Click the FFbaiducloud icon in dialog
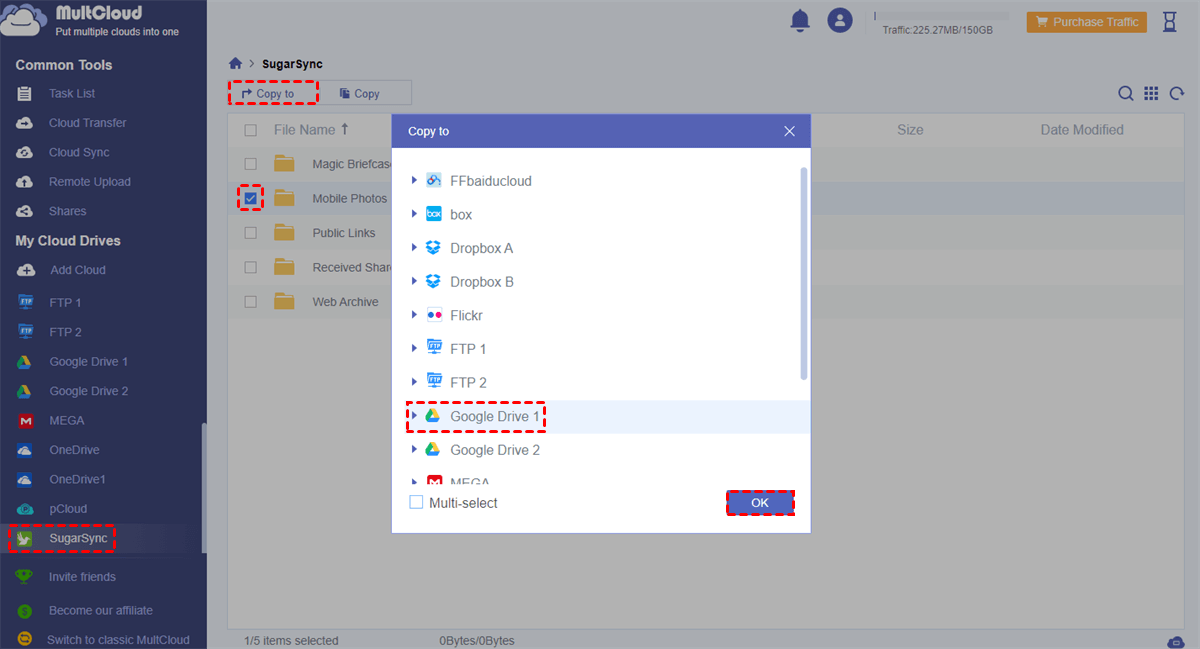Image resolution: width=1200 pixels, height=649 pixels. [434, 181]
